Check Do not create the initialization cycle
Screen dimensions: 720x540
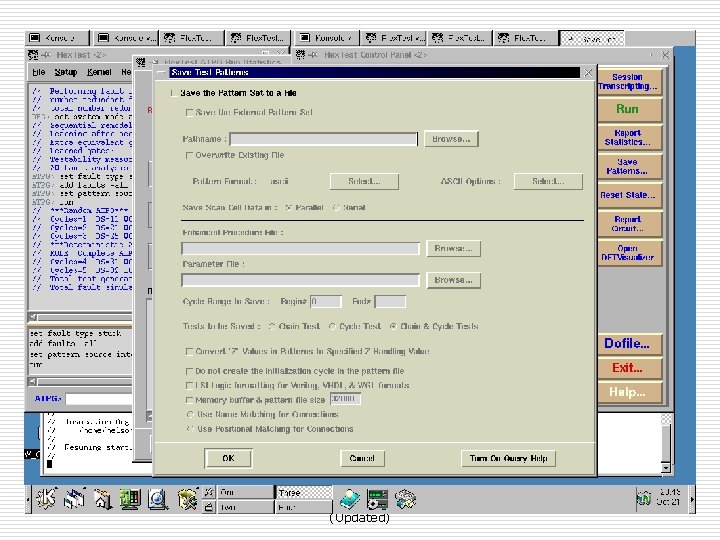[x=189, y=371]
